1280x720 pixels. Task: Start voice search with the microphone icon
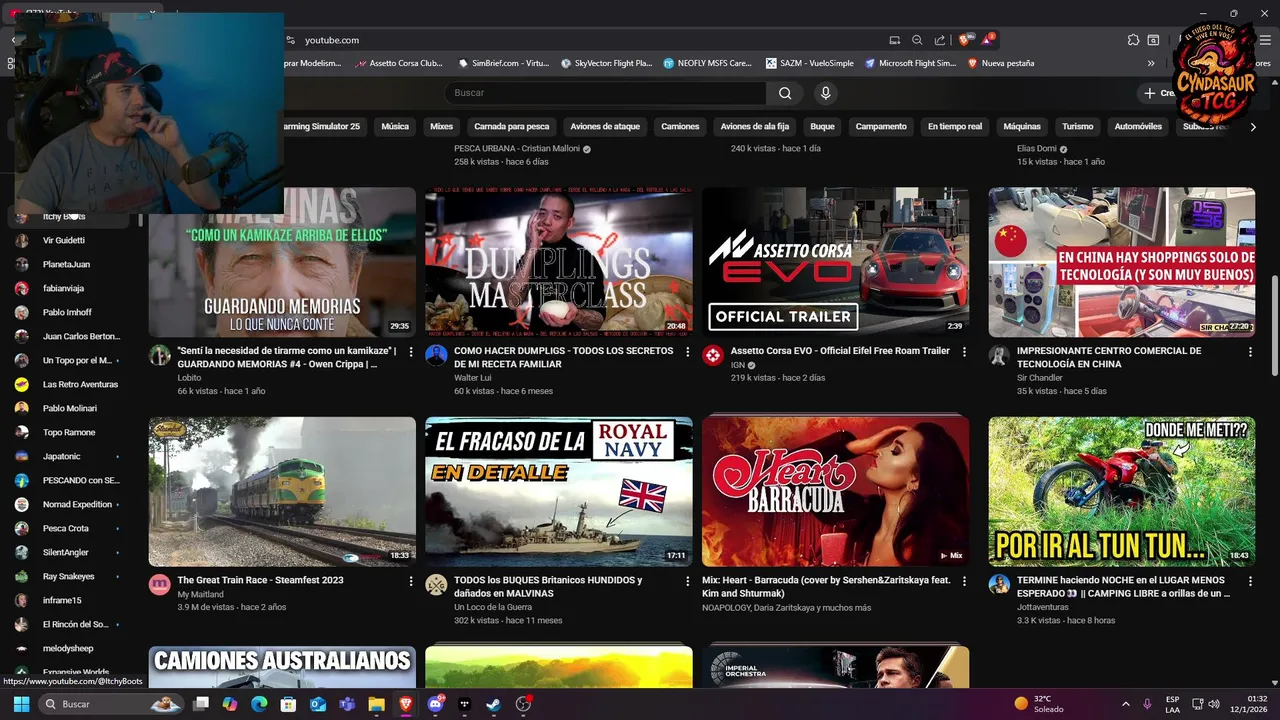[x=825, y=93]
